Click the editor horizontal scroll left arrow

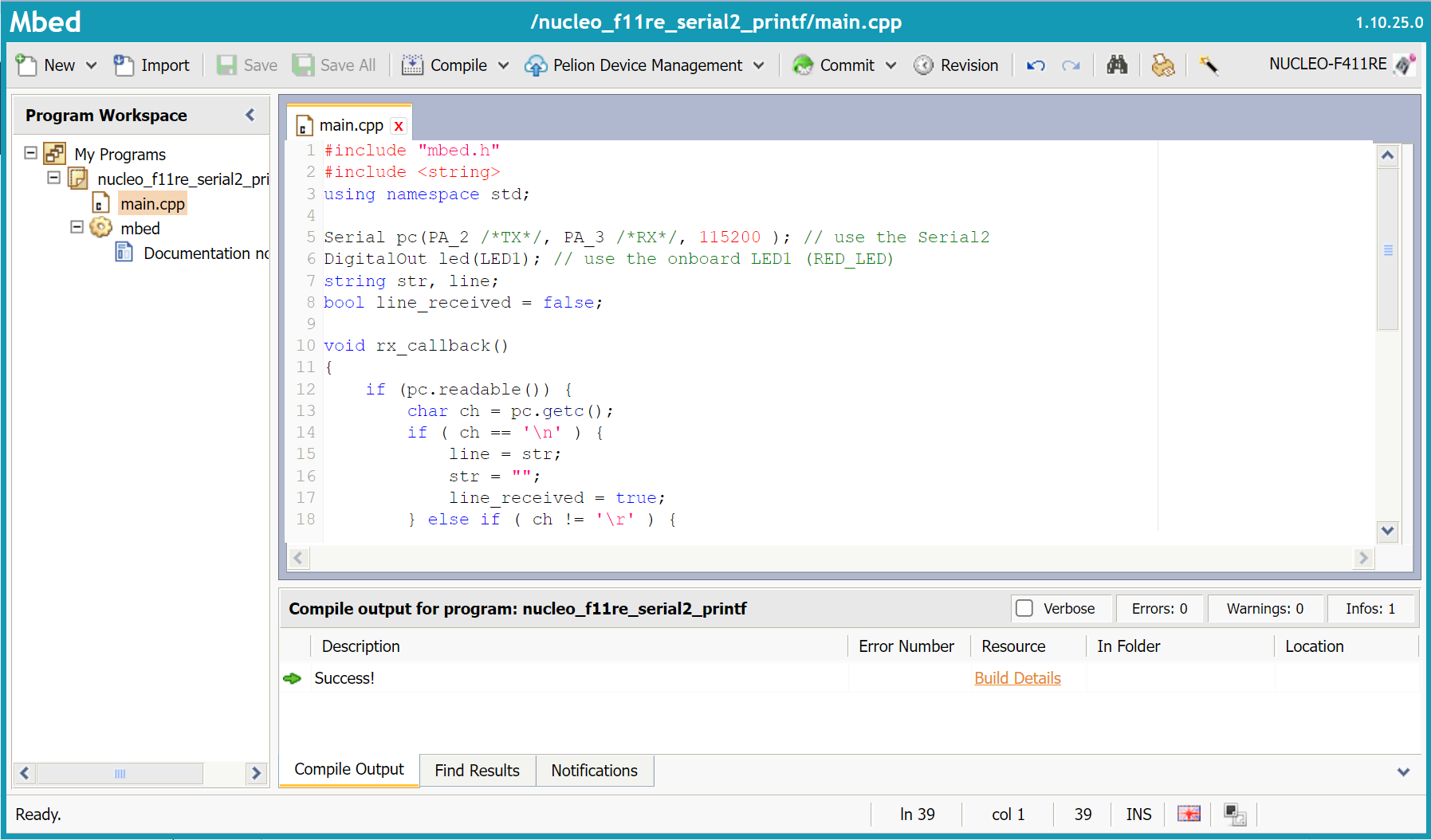(298, 558)
